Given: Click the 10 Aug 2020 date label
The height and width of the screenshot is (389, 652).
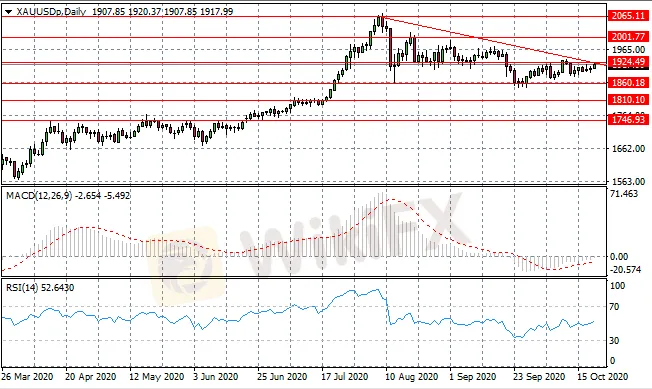Looking at the screenshot, I should coord(412,377).
